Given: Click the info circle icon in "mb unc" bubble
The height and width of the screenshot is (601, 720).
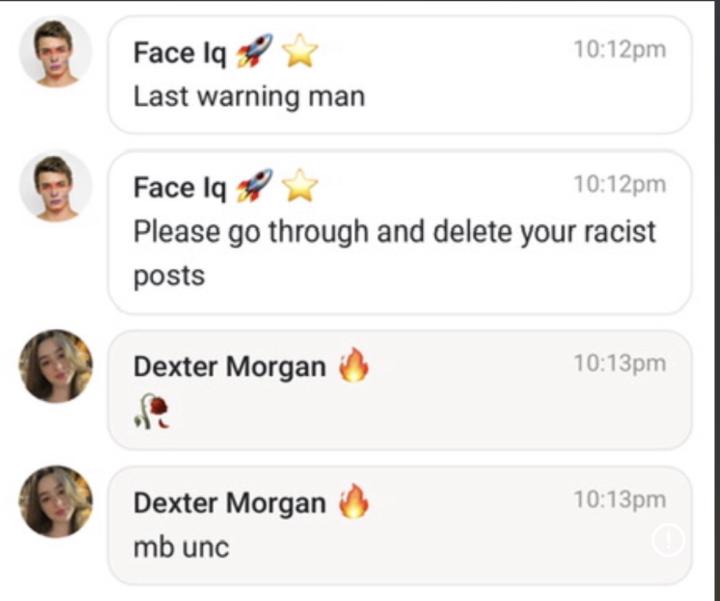Looking at the screenshot, I should tap(668, 541).
